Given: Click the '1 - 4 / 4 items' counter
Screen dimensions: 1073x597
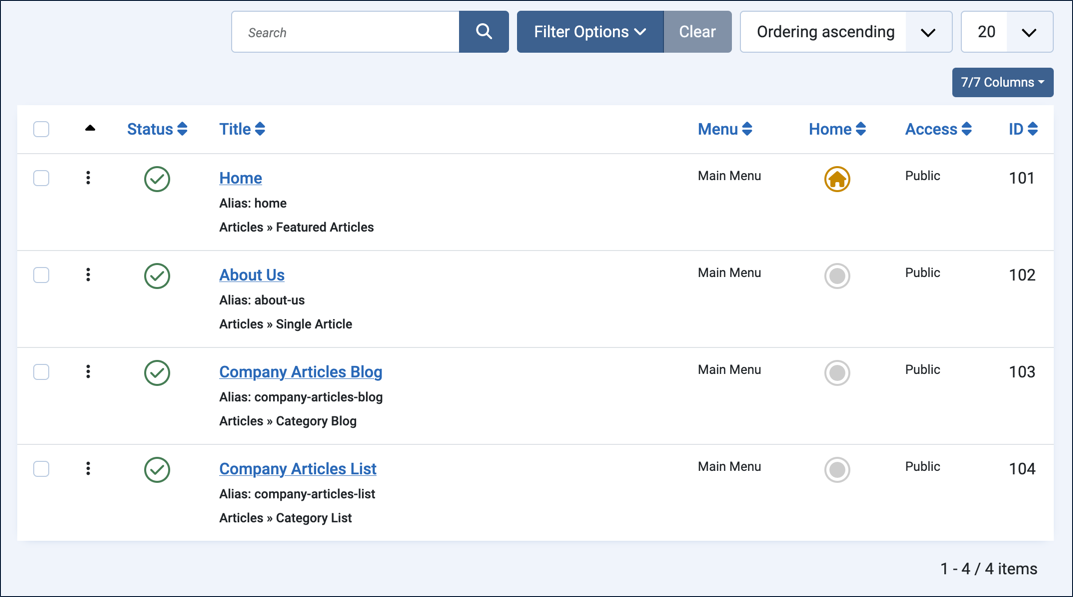Looking at the screenshot, I should pyautogui.click(x=989, y=569).
